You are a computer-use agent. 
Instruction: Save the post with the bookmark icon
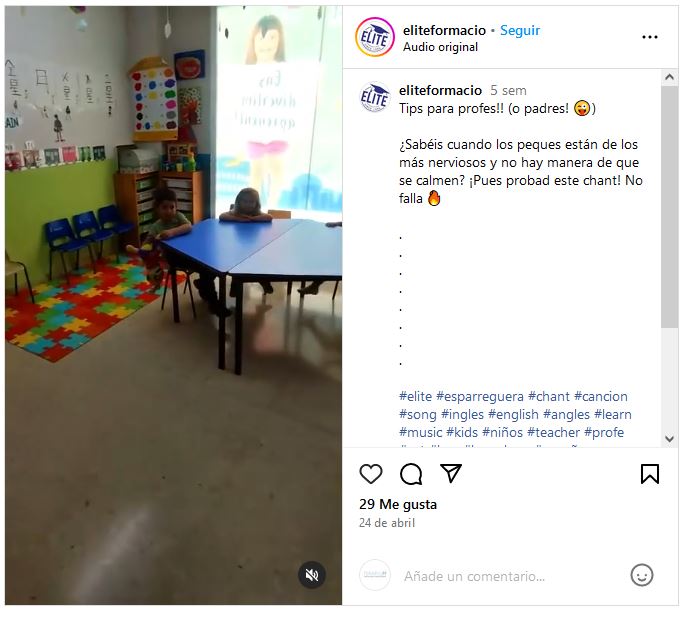click(650, 474)
